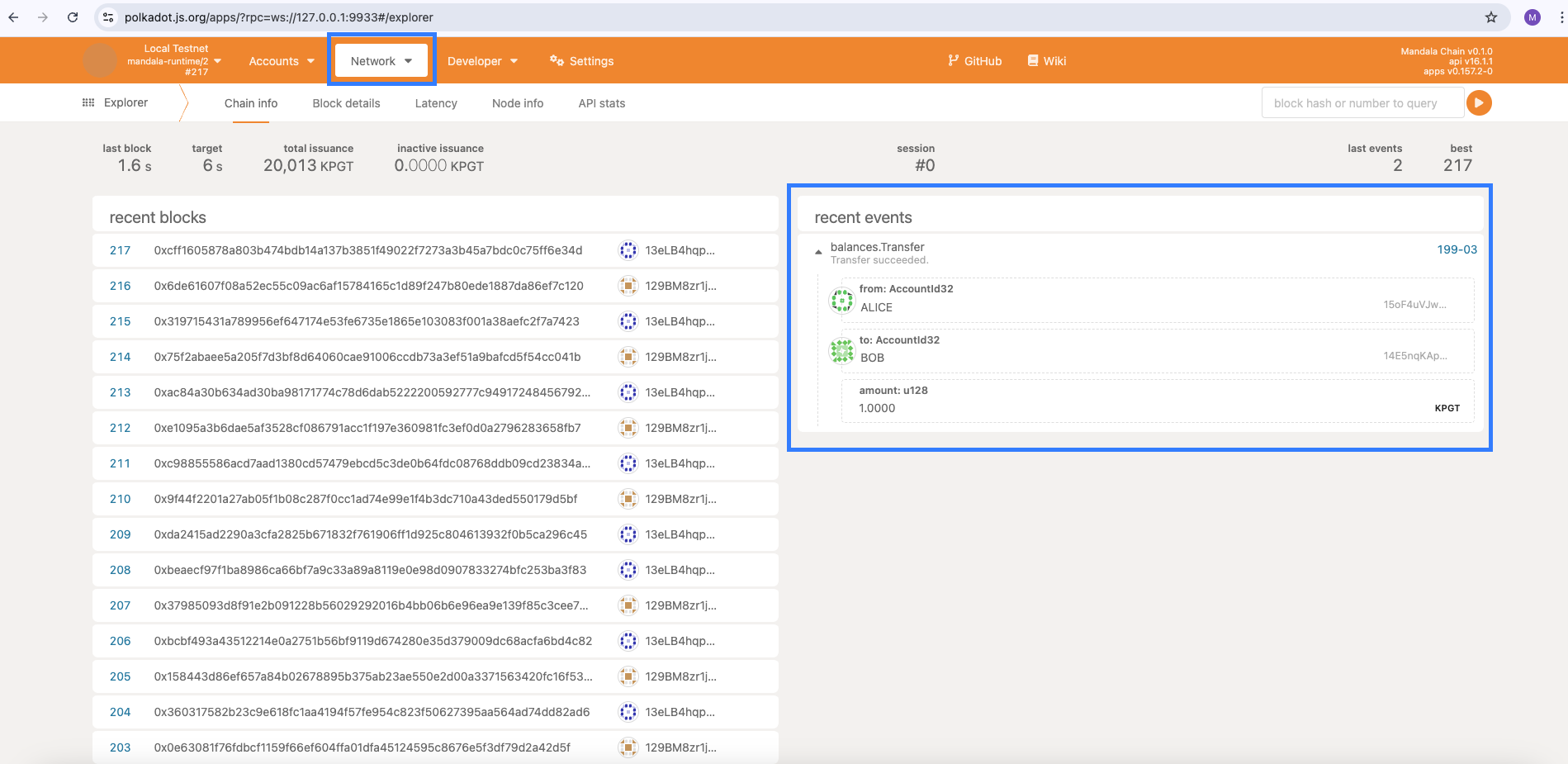Open block number 217
1568x764 pixels.
coord(121,250)
